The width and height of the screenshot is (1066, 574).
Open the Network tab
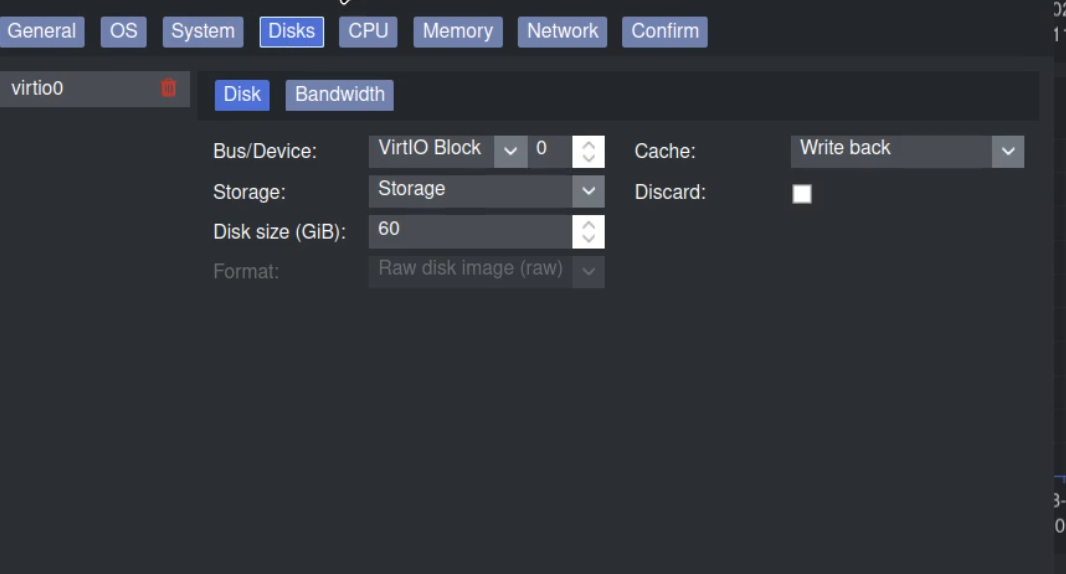[x=562, y=31]
